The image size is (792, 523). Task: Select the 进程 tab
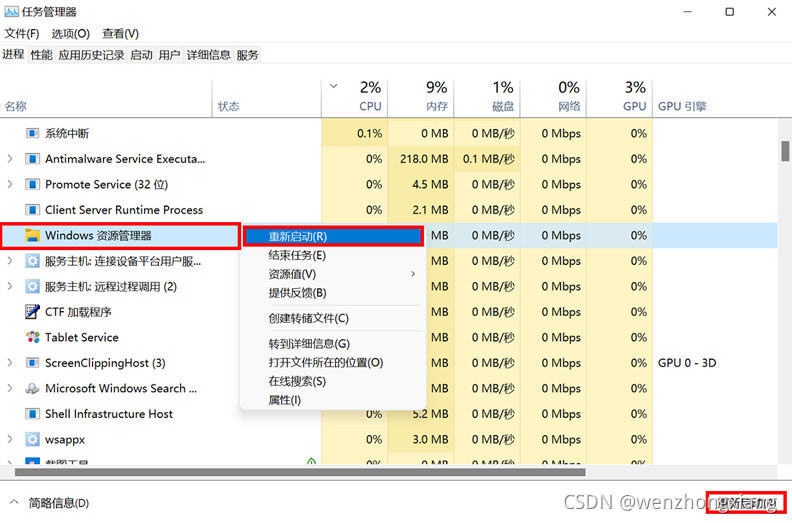click(13, 54)
